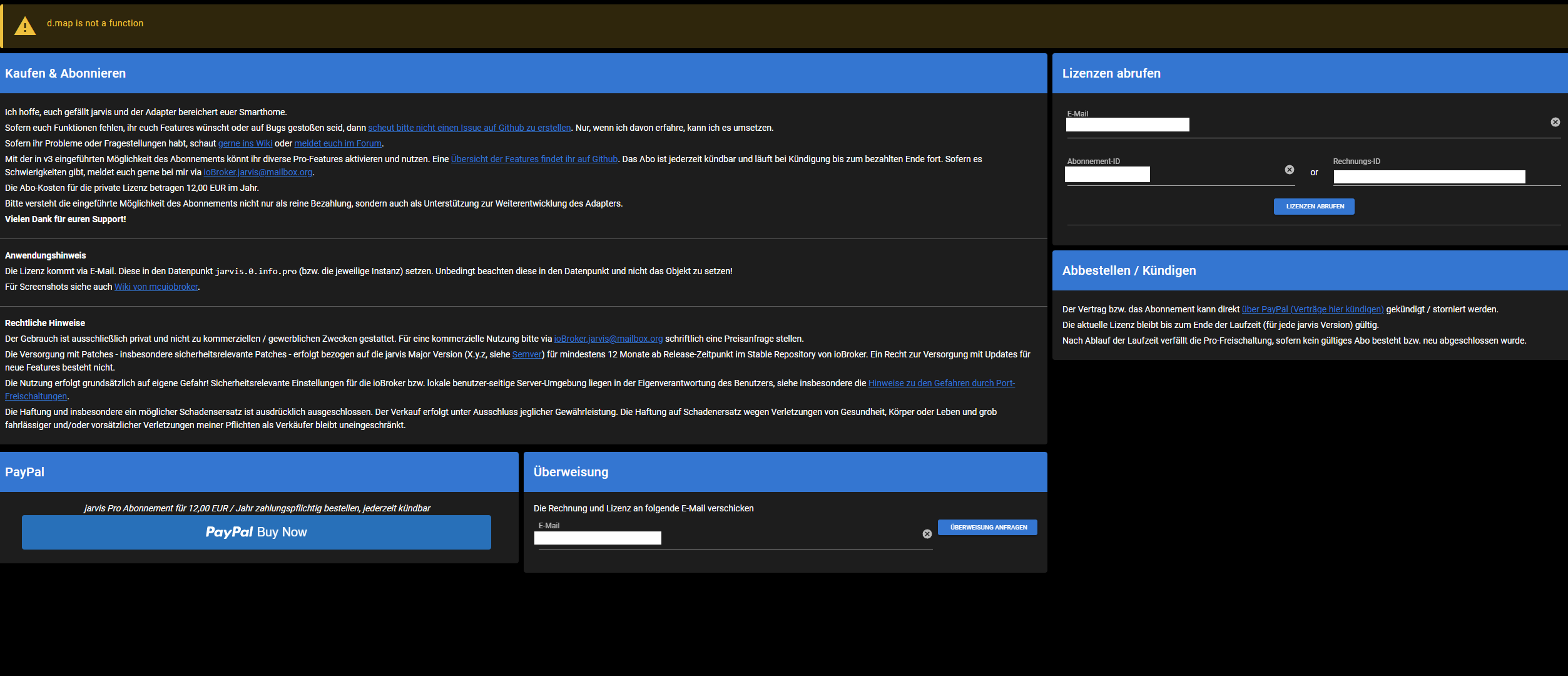Open the feature overview Github link
This screenshot has width=1568, height=676.
point(534,158)
